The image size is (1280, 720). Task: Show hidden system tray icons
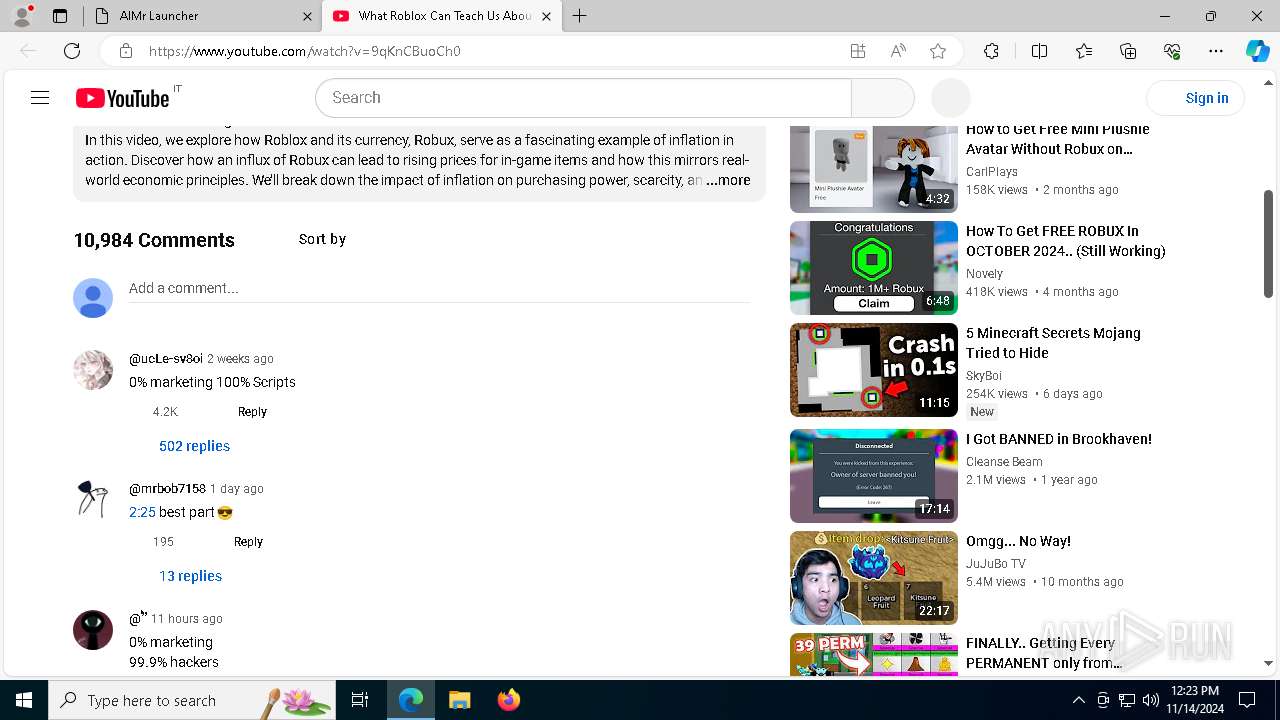[x=1078, y=700]
